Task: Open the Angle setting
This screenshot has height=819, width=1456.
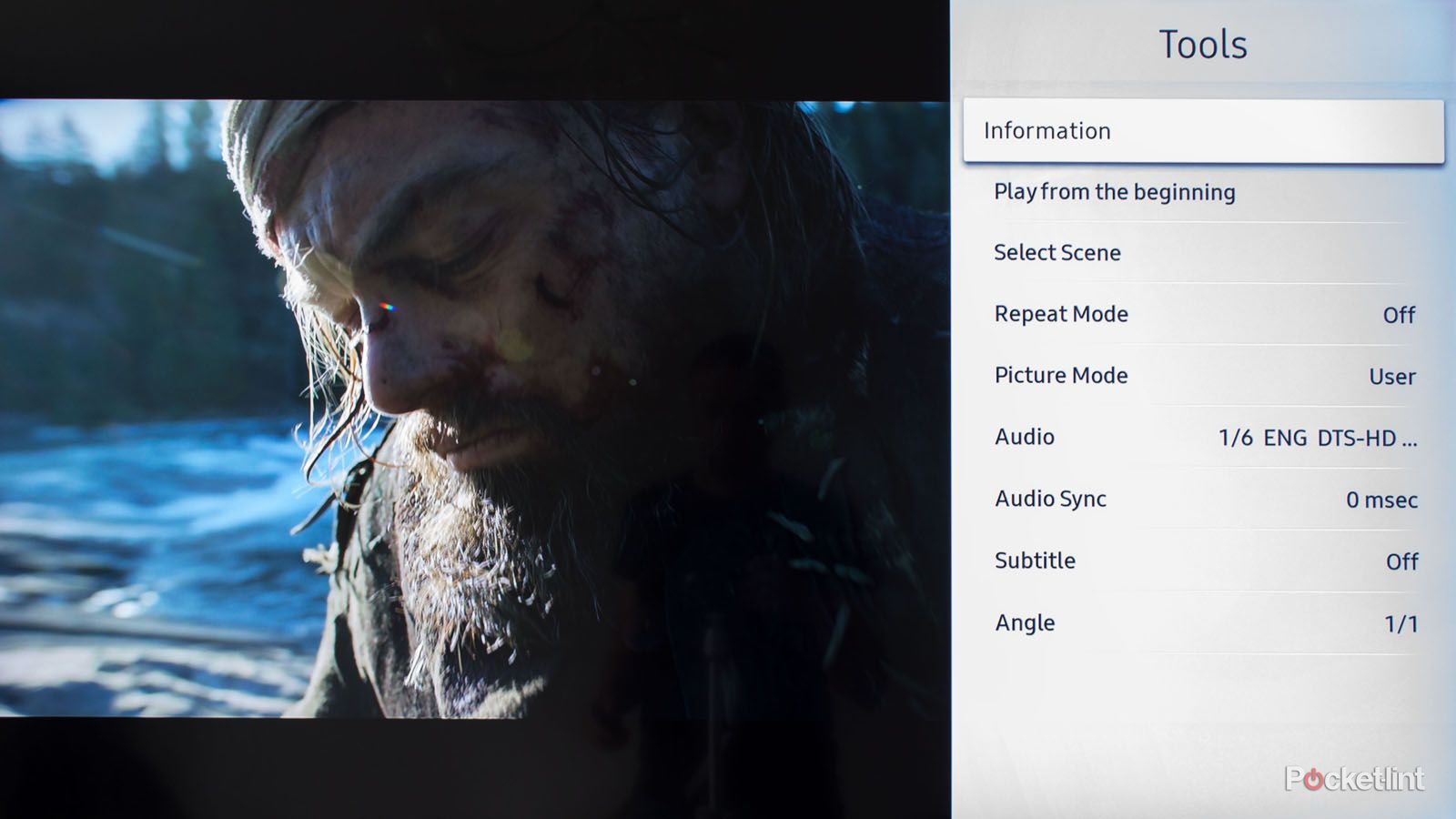Action: [x=1024, y=622]
